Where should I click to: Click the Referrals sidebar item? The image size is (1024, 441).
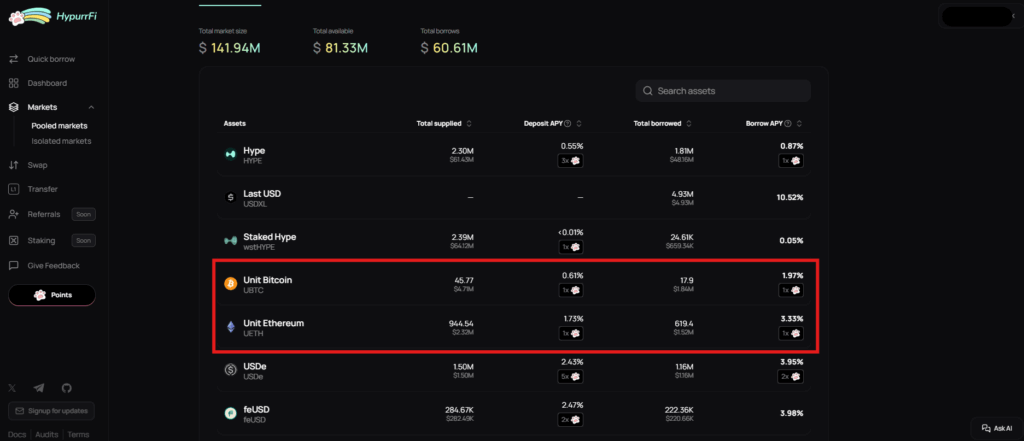coord(52,214)
